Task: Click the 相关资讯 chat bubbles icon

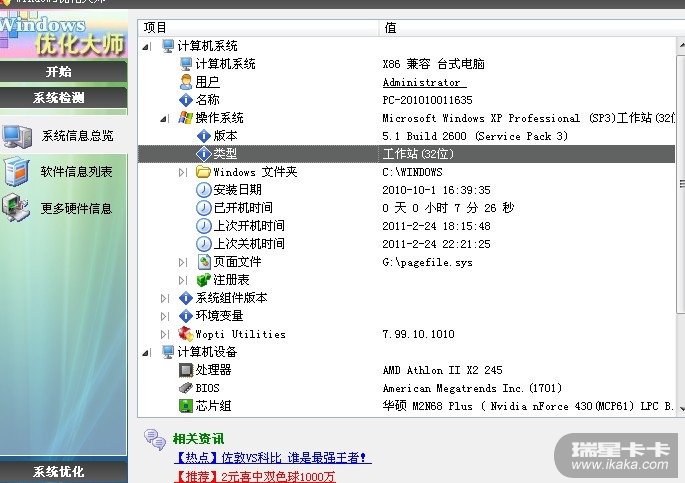Action: (x=155, y=439)
